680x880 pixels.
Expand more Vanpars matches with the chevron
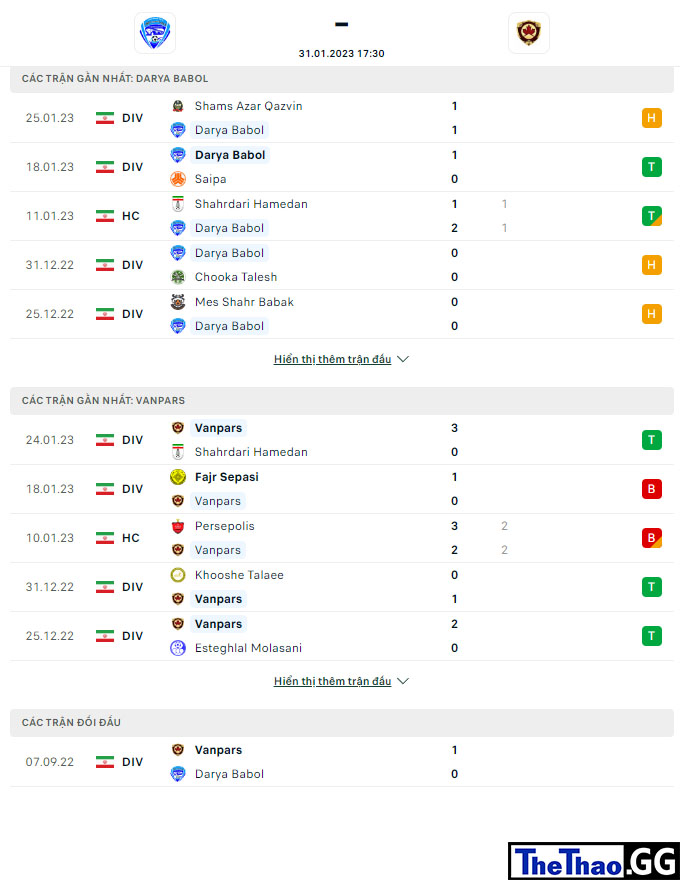(403, 681)
